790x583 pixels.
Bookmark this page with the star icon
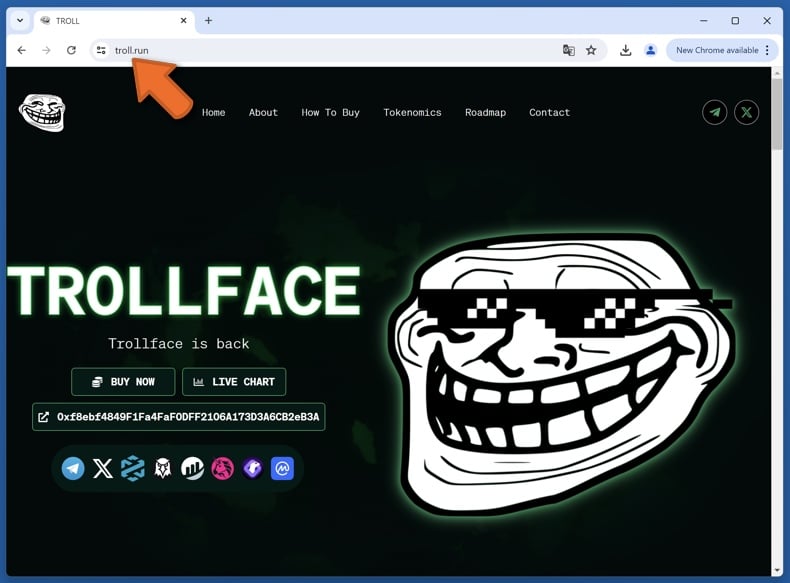[x=591, y=50]
